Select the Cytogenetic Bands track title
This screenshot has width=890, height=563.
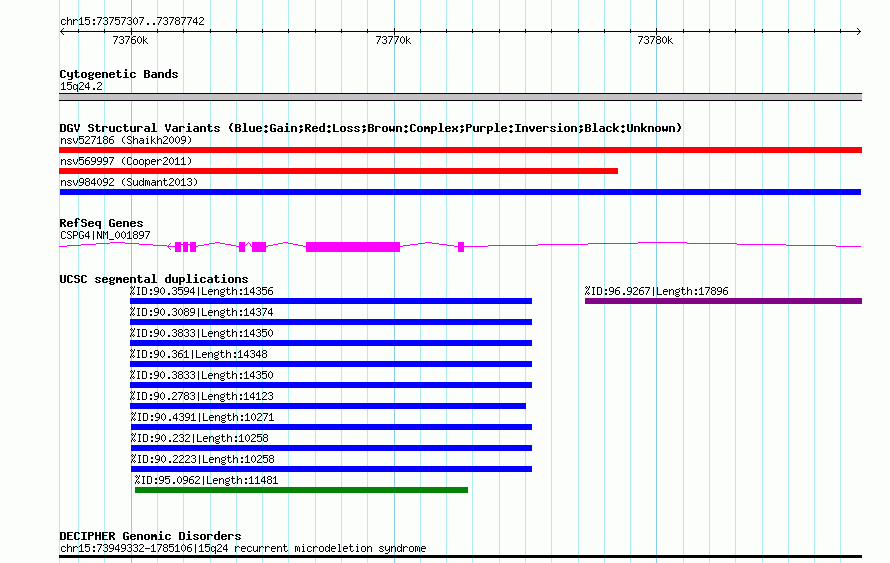click(119, 74)
